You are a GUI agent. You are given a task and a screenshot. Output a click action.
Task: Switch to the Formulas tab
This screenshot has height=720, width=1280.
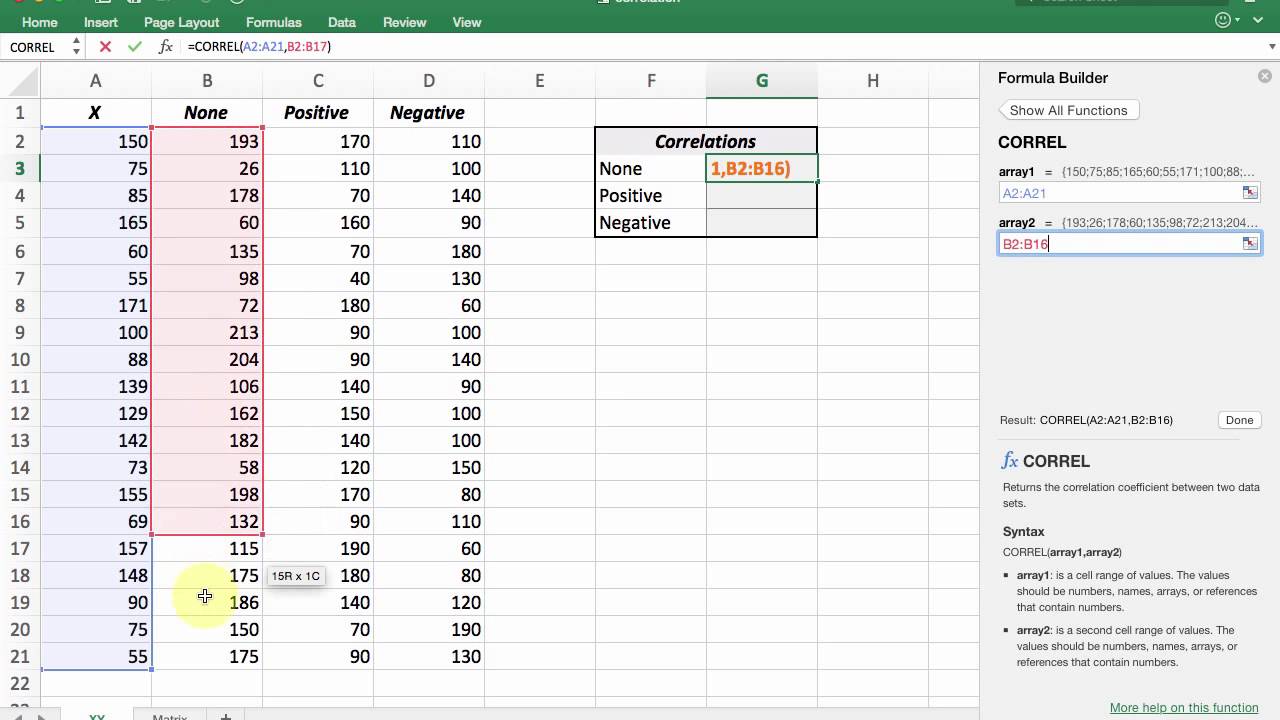click(274, 22)
